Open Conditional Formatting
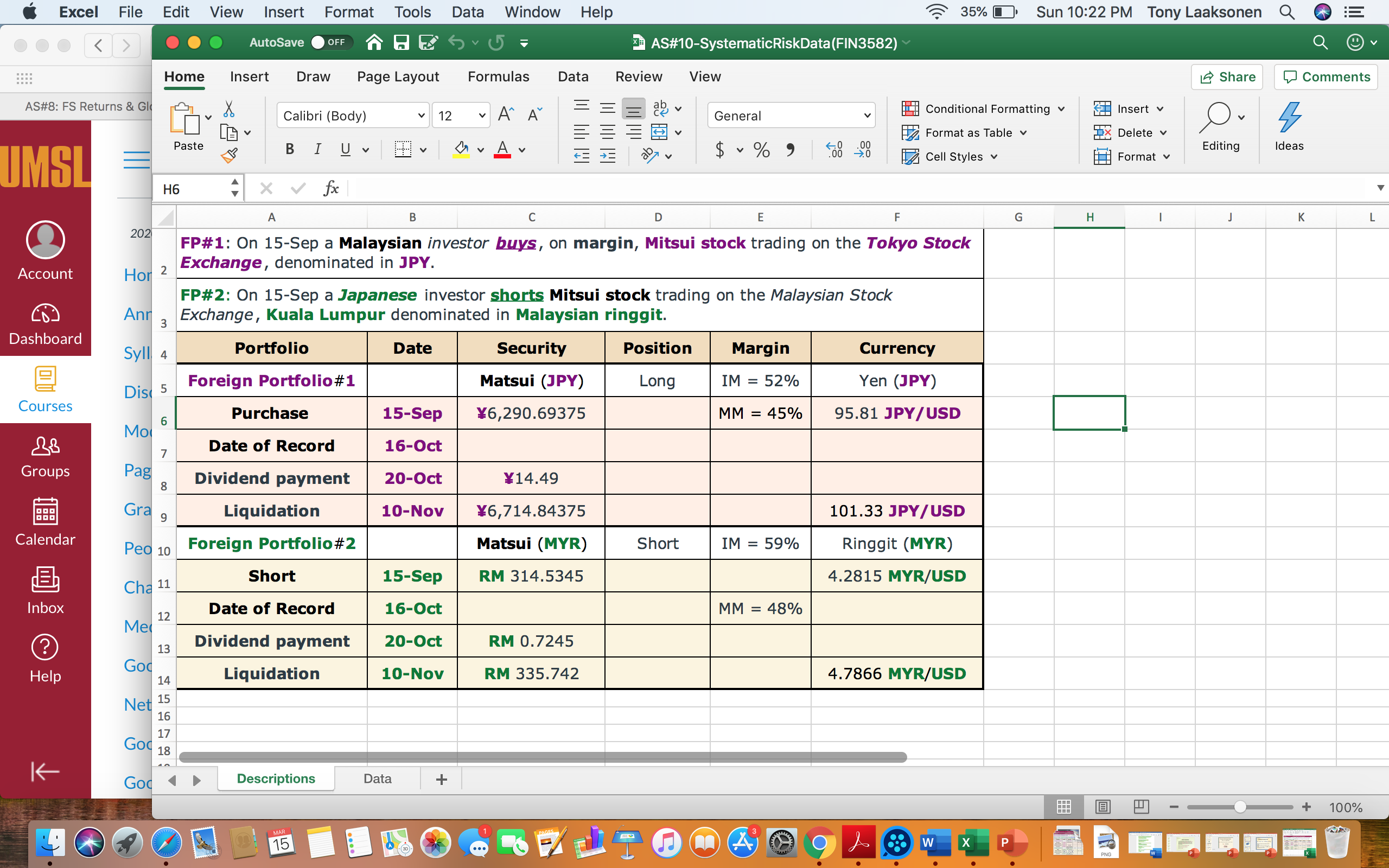The width and height of the screenshot is (1389, 868). (x=983, y=108)
